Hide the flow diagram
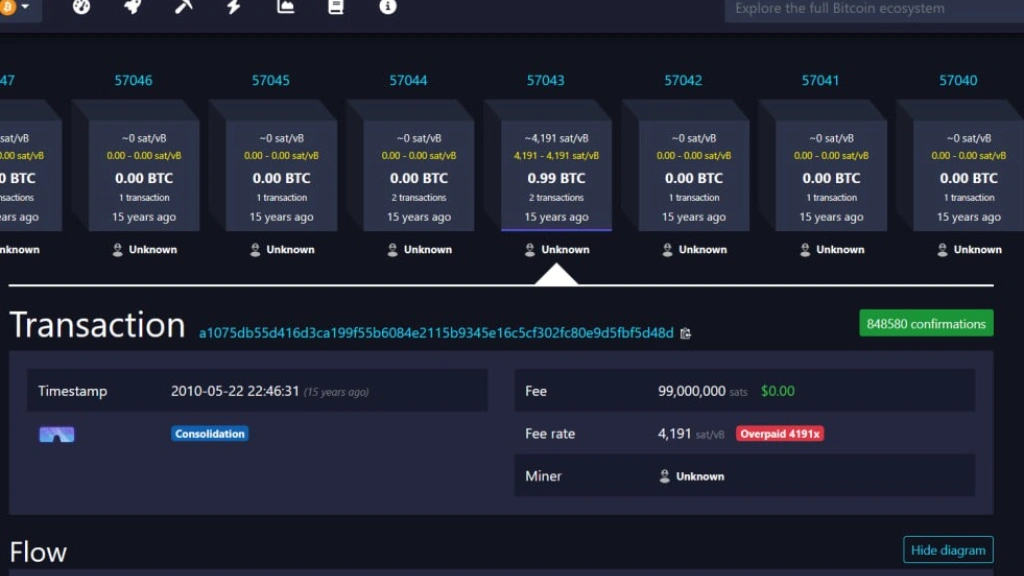The image size is (1024, 576). tap(948, 550)
